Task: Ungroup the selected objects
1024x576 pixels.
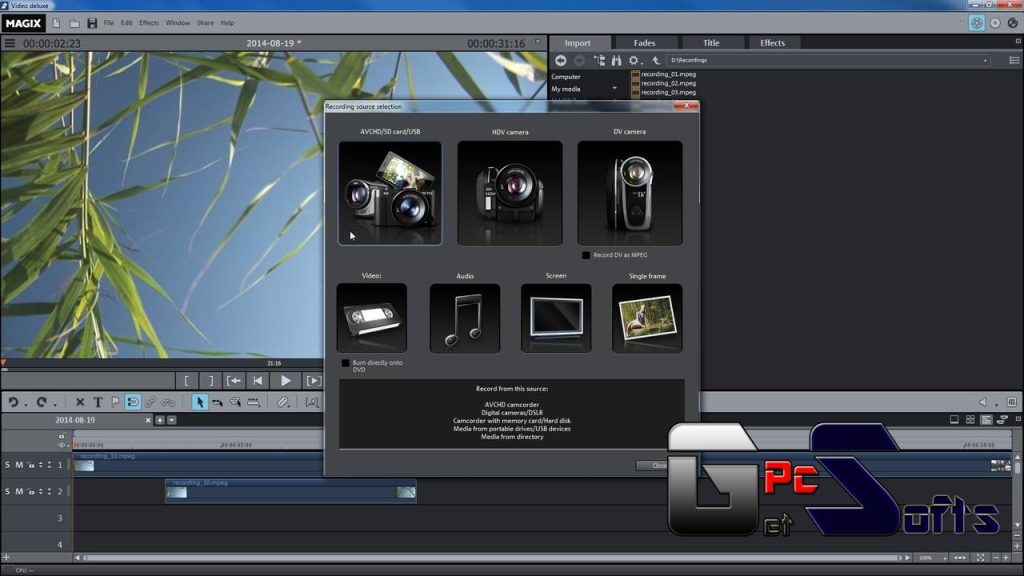Action: coord(168,402)
